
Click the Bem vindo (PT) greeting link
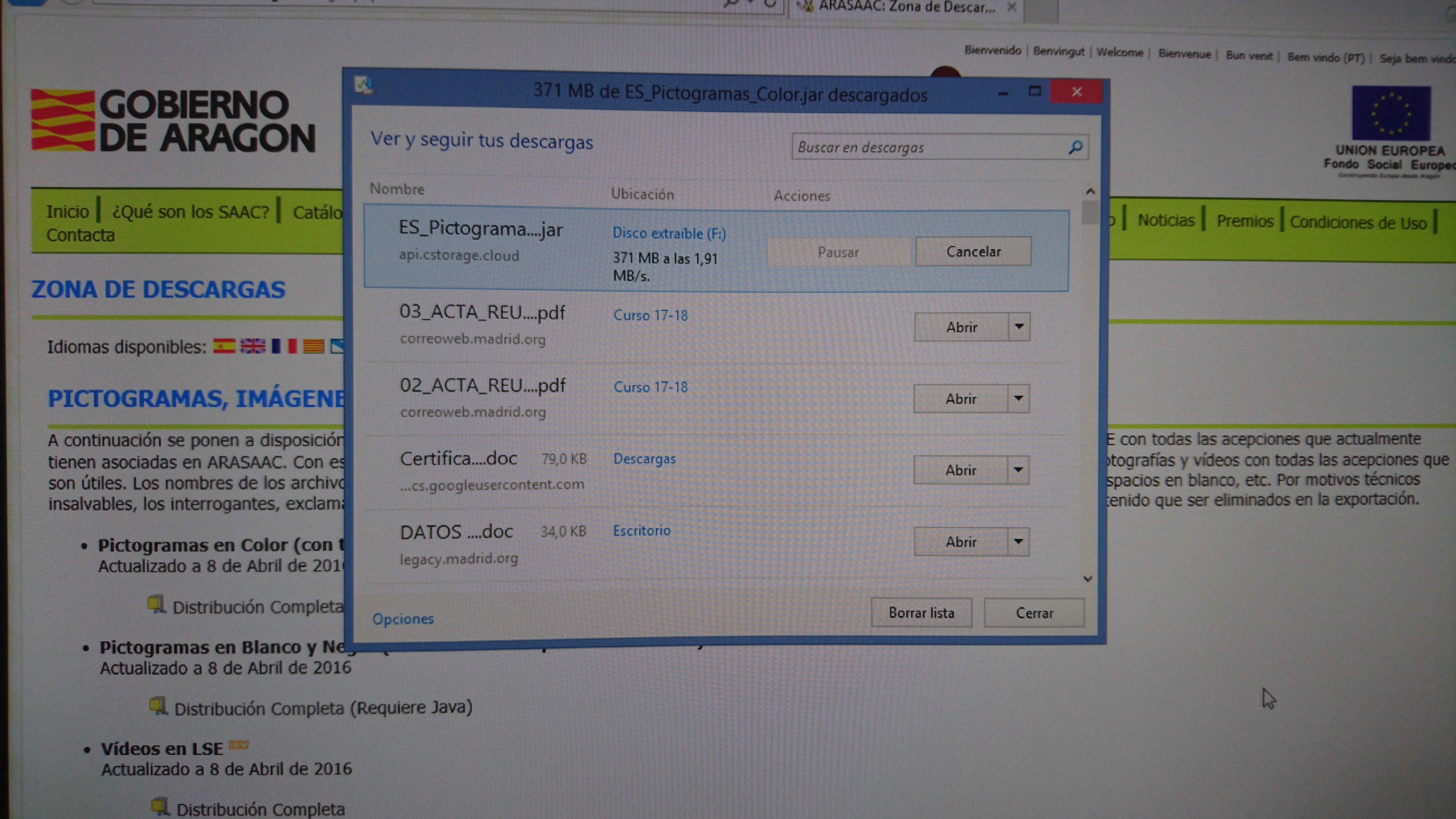pos(1326,58)
